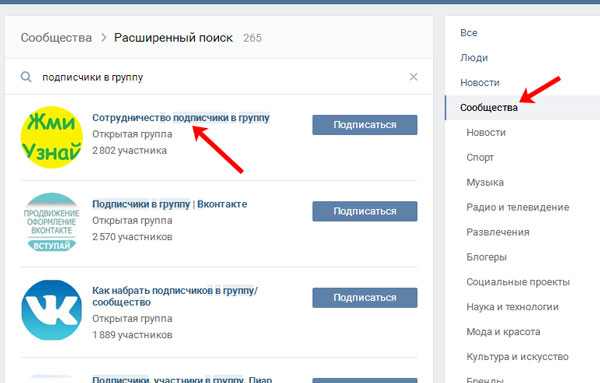Filter communities by Музыка
This screenshot has width=600, height=383.
point(485,183)
